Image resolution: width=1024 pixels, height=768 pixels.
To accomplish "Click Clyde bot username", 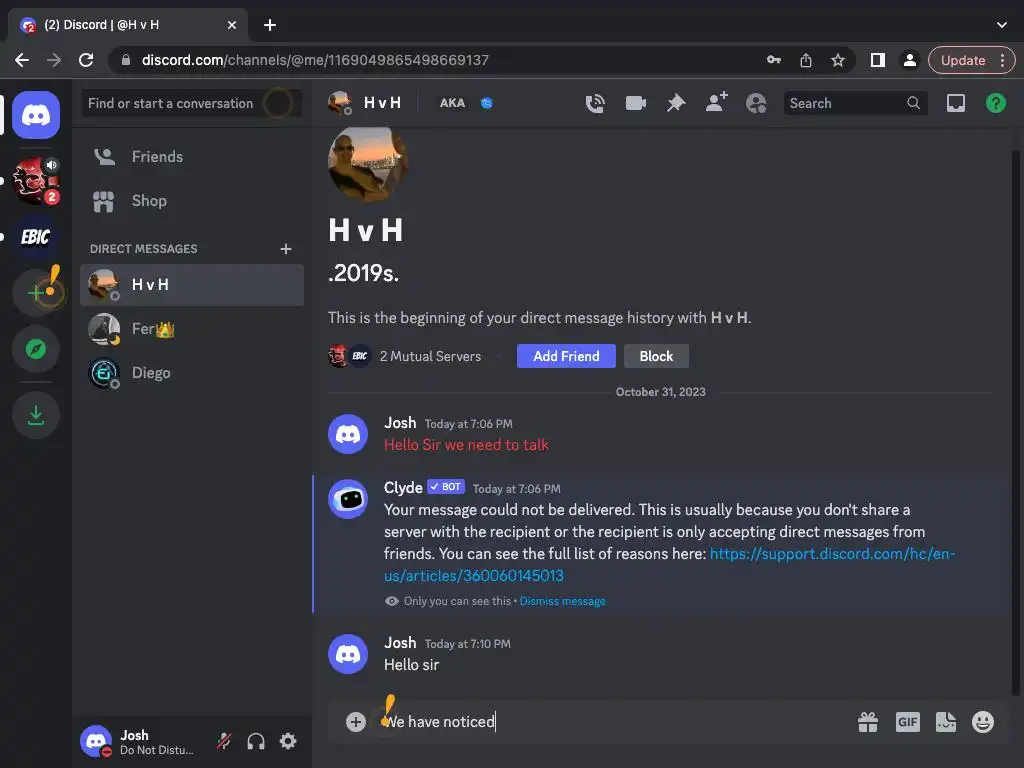I will (403, 488).
